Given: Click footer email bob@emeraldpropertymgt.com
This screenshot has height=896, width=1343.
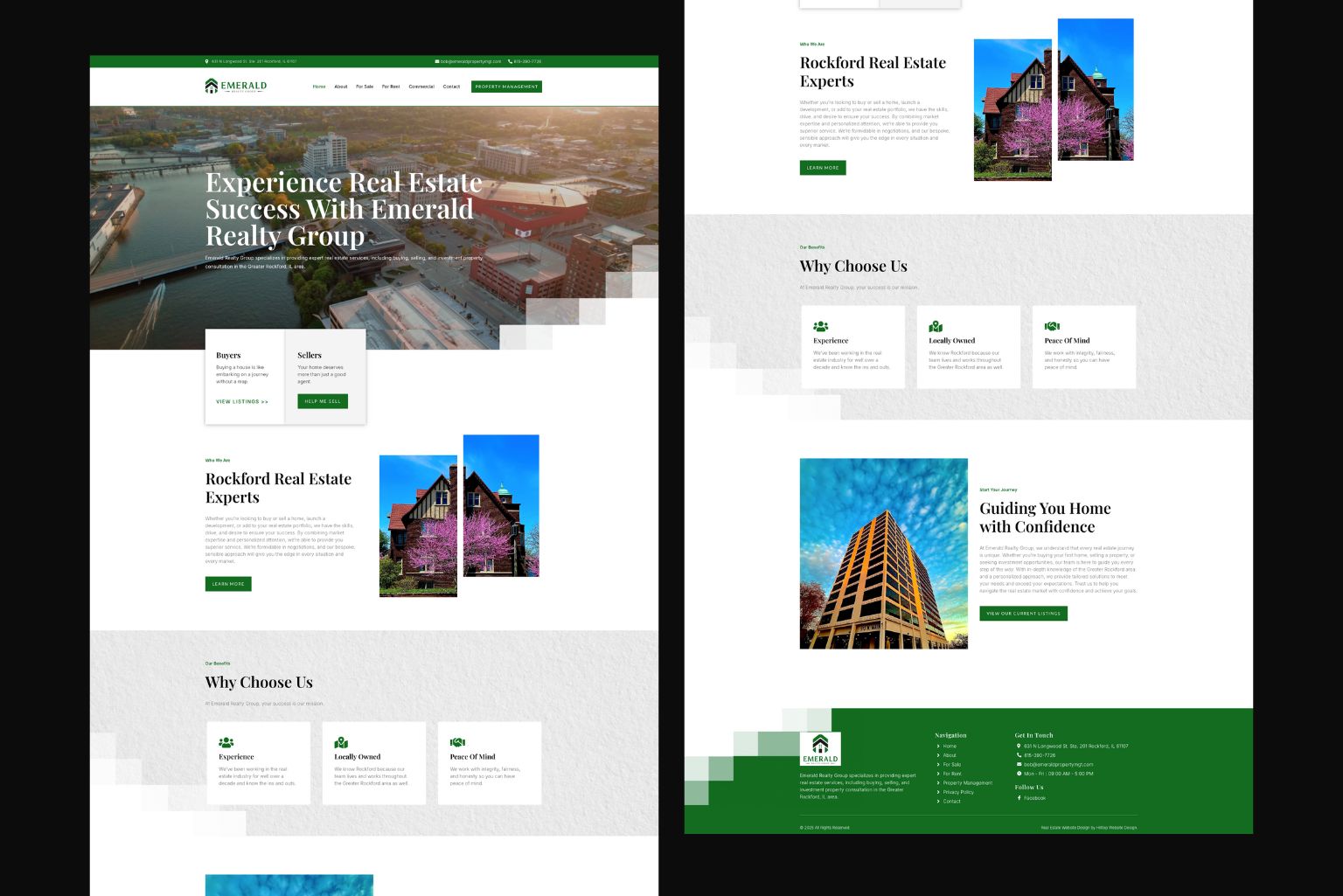Looking at the screenshot, I should (x=1059, y=764).
